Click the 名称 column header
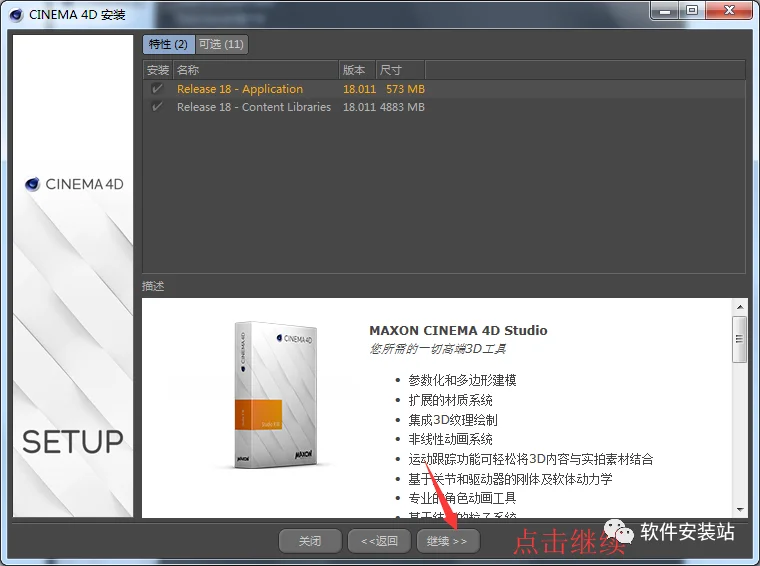This screenshot has height=566, width=760. click(255, 70)
